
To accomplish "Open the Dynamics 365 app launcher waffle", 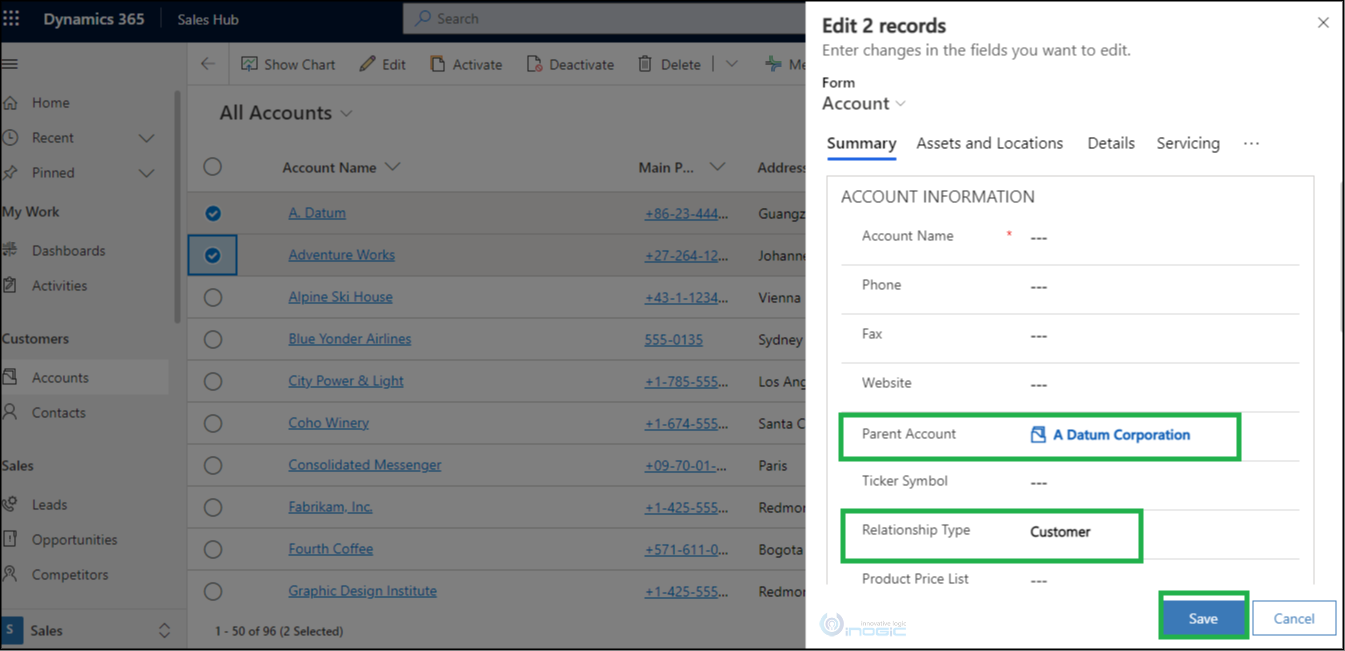I will coord(11,19).
